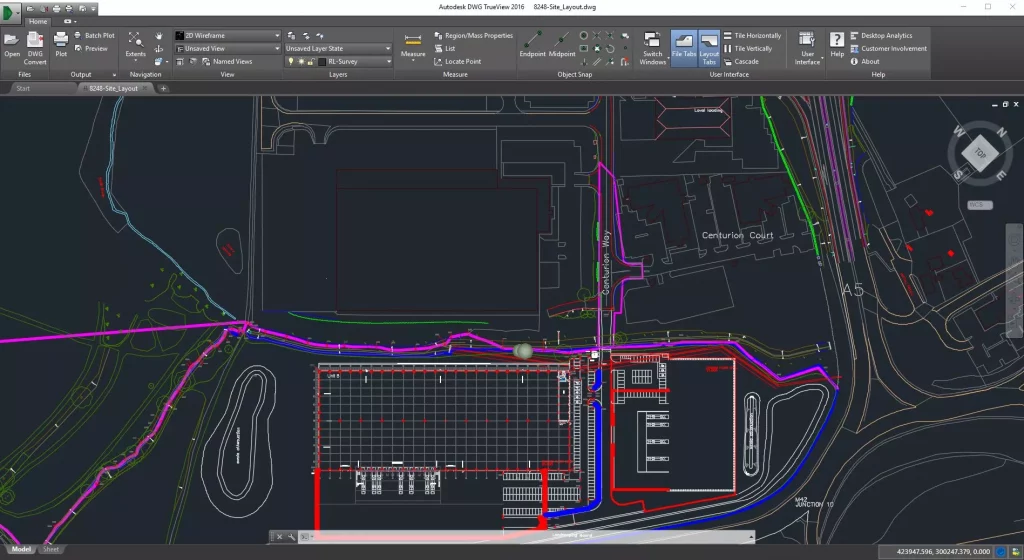This screenshot has width=1024, height=560.
Task: Run the List command
Action: (445, 48)
